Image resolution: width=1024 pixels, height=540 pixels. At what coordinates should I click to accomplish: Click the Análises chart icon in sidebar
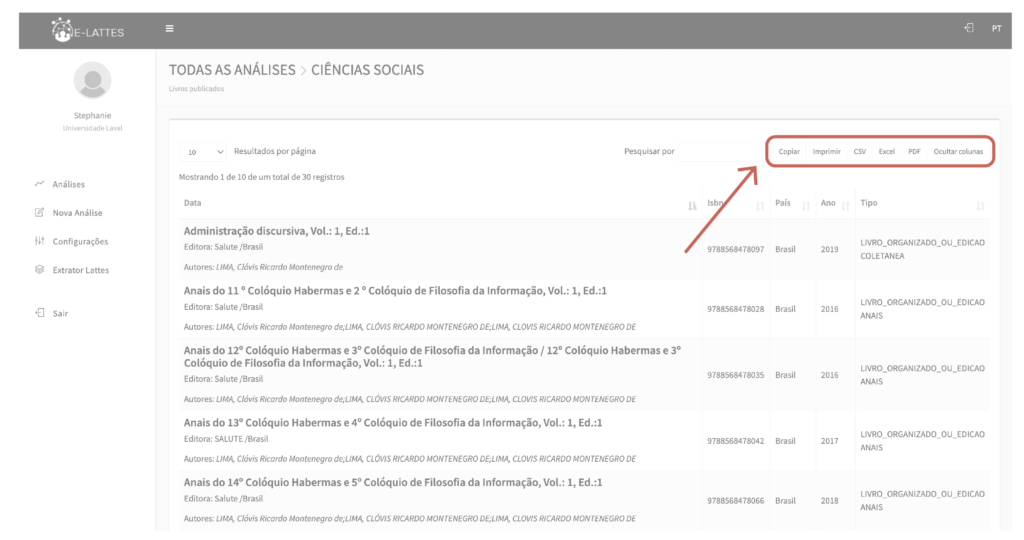(39, 184)
